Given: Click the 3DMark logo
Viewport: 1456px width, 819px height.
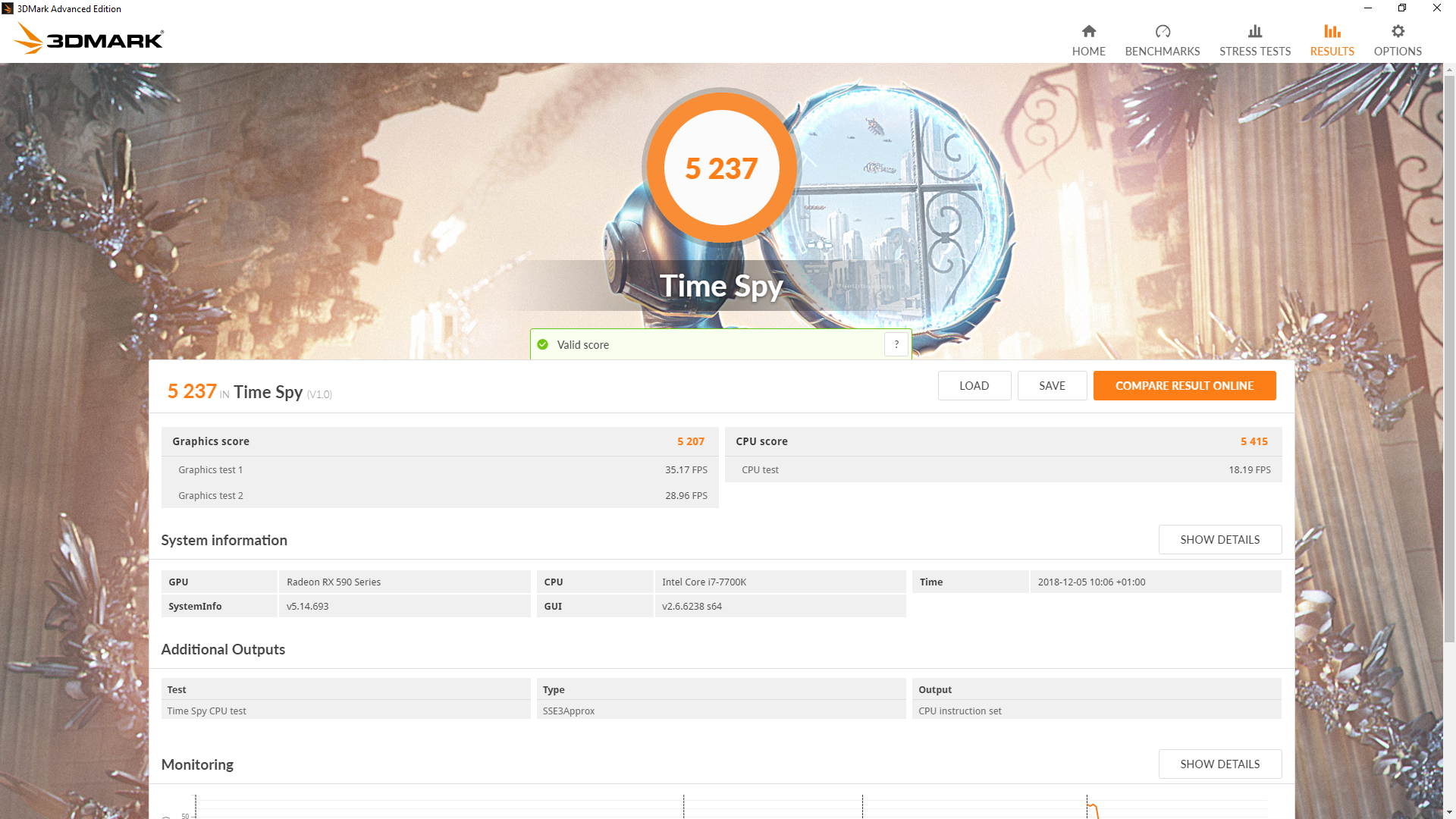Looking at the screenshot, I should click(89, 38).
